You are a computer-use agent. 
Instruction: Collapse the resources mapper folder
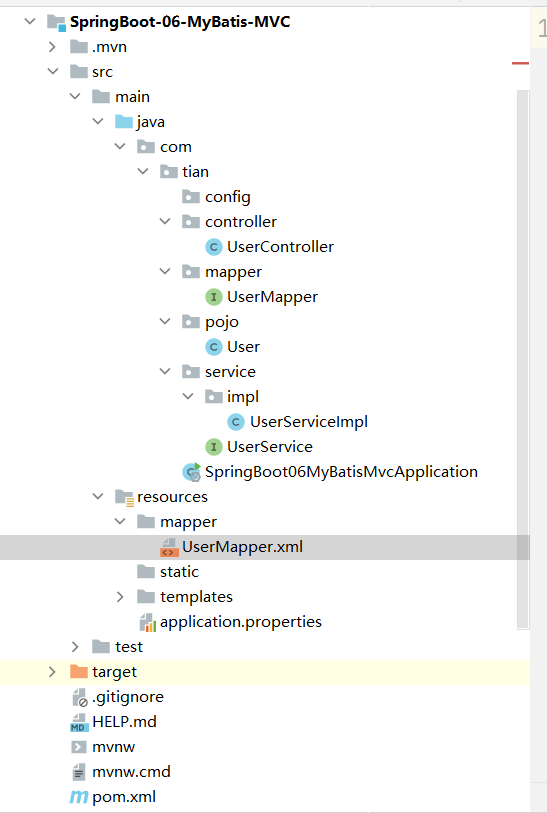tap(120, 521)
